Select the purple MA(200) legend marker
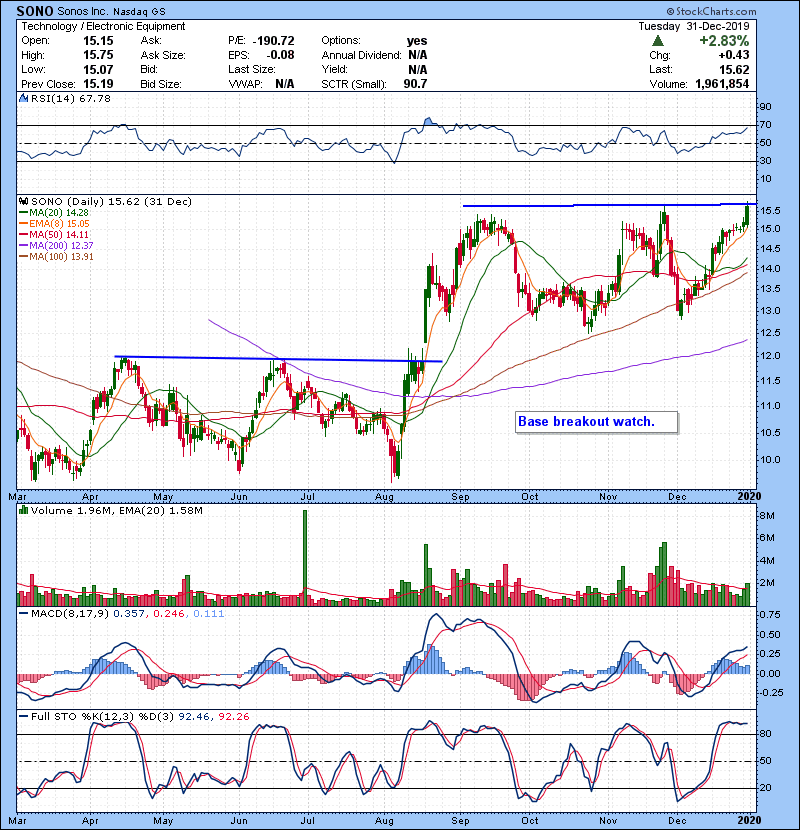The height and width of the screenshot is (830, 800). tap(23, 246)
